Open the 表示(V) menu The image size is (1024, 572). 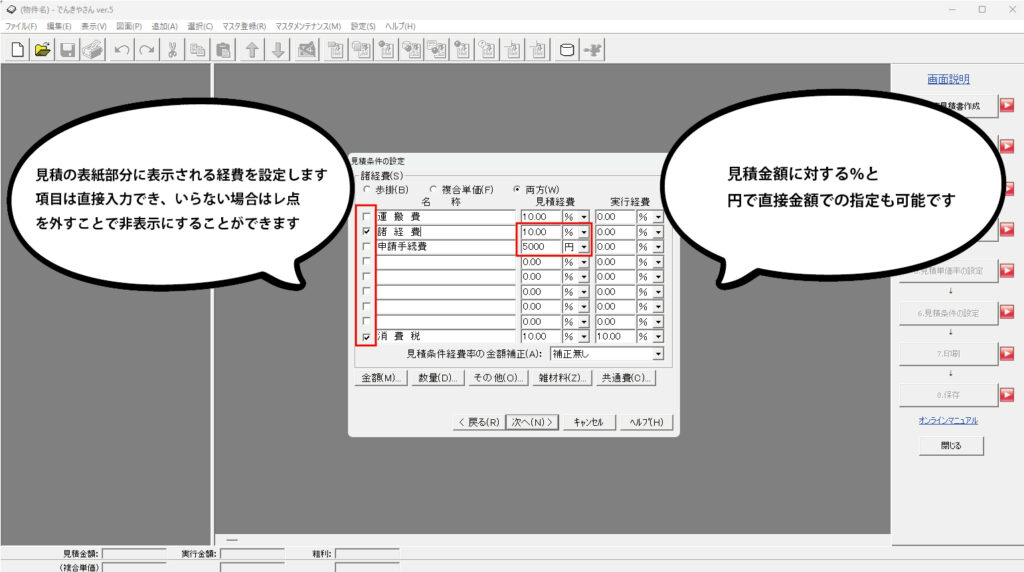93,26
